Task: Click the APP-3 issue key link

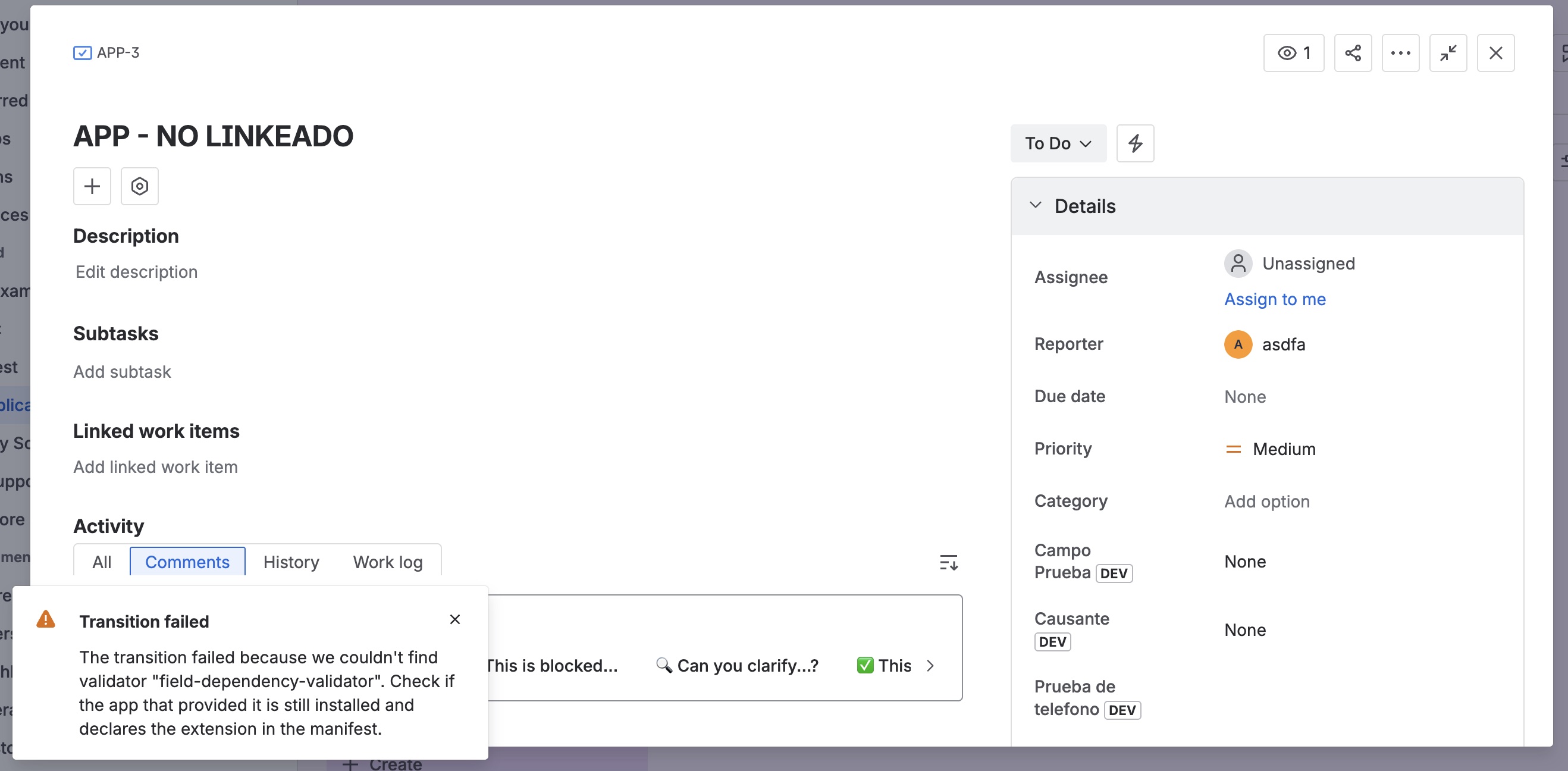Action: coord(118,53)
